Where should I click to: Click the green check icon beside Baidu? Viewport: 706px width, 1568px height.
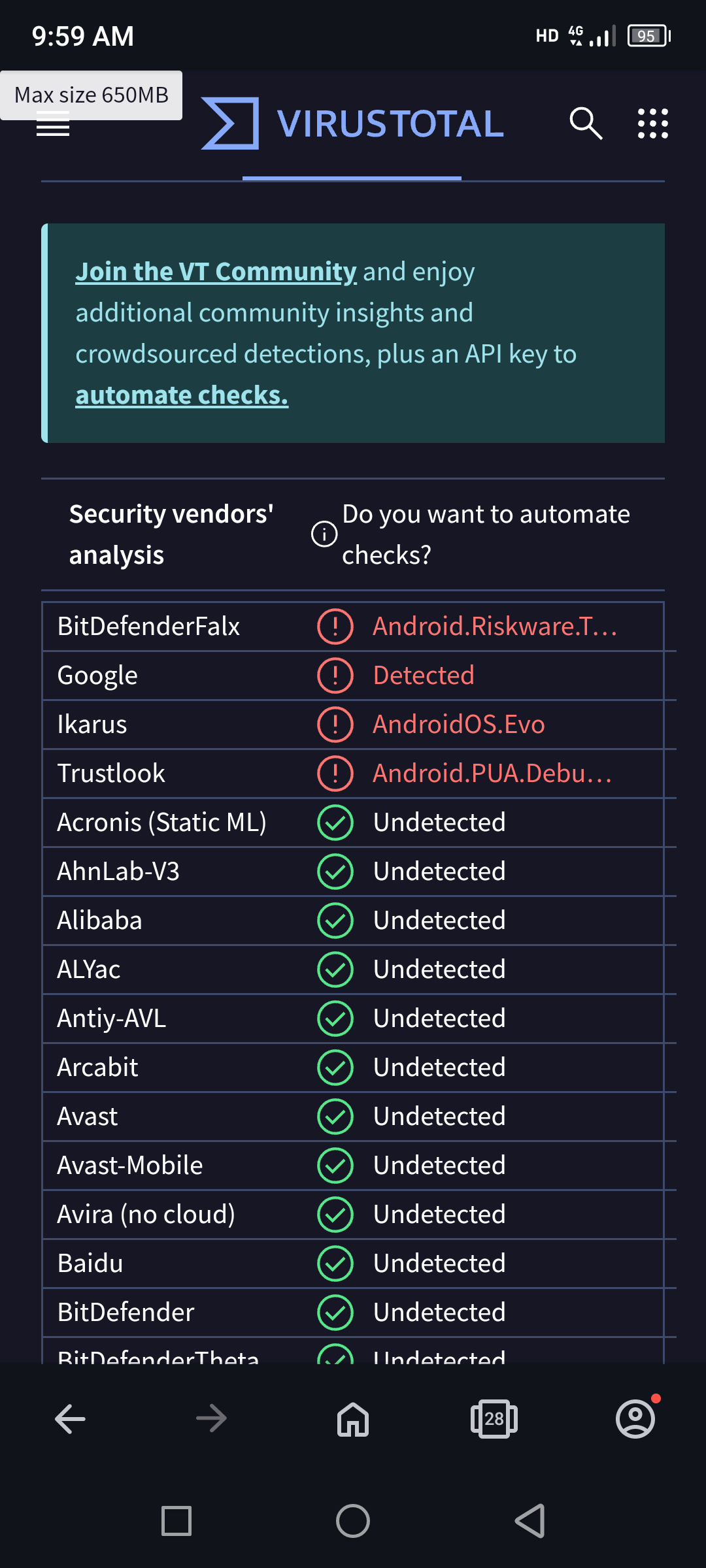335,1263
